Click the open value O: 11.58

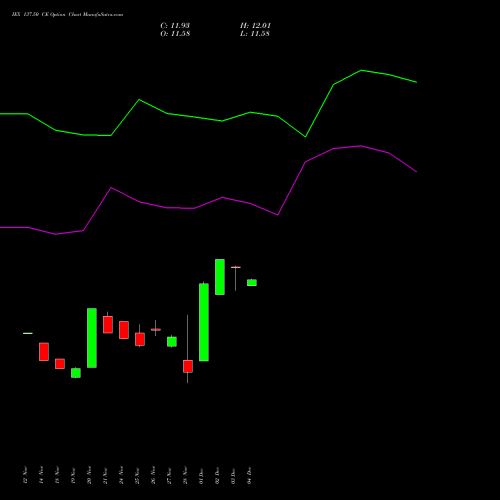point(175,34)
